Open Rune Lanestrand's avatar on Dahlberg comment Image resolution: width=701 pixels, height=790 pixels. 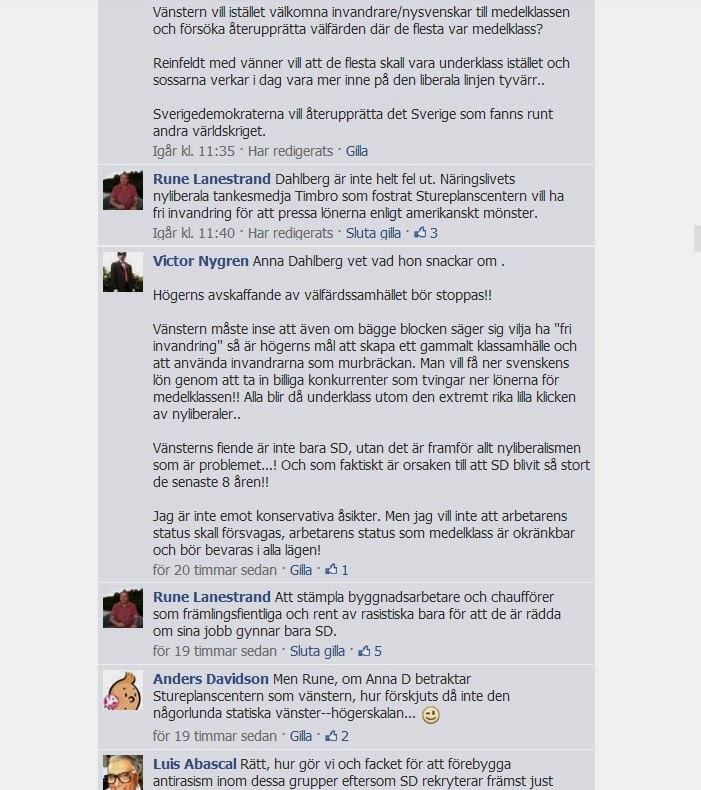123,190
